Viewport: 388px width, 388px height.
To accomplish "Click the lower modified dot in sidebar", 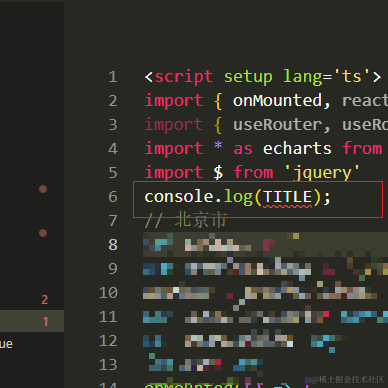I will [43, 233].
